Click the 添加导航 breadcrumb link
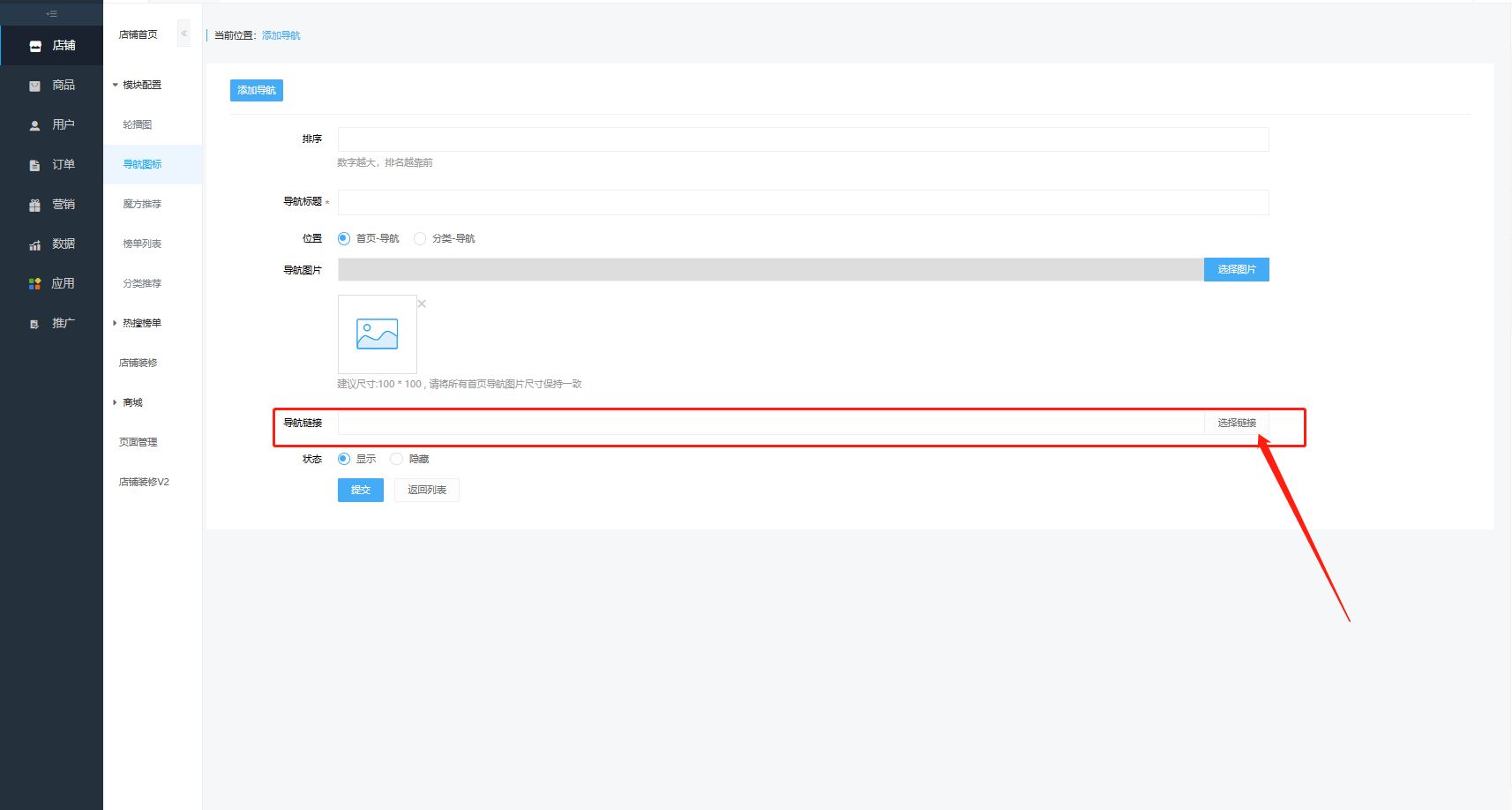Viewport: 1512px width, 810px height. [x=281, y=35]
